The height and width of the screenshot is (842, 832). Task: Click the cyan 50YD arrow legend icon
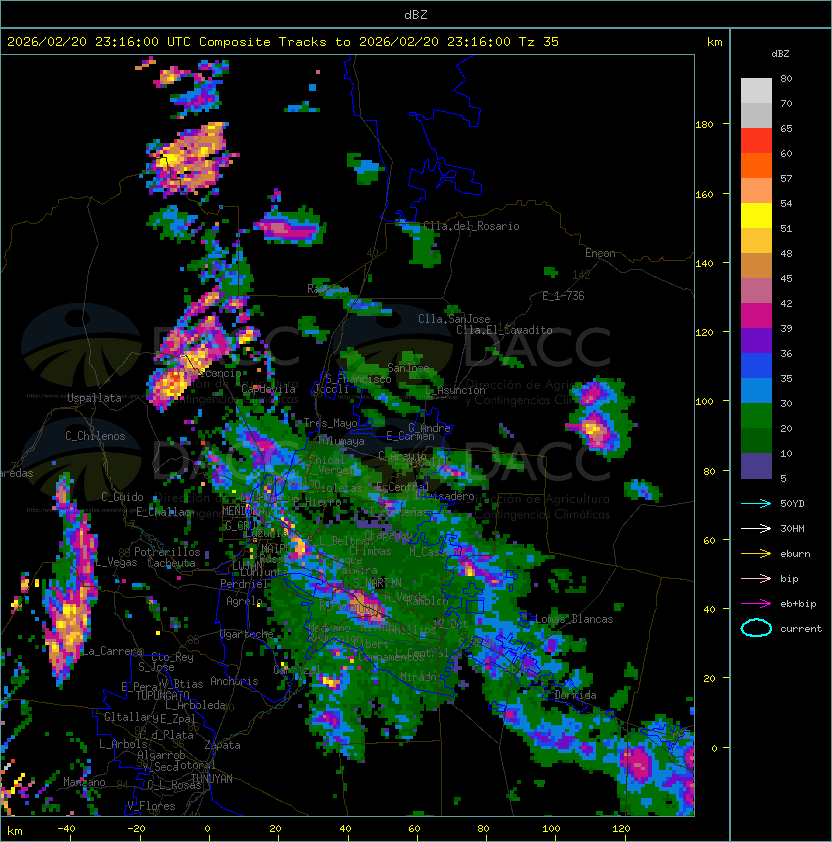756,503
